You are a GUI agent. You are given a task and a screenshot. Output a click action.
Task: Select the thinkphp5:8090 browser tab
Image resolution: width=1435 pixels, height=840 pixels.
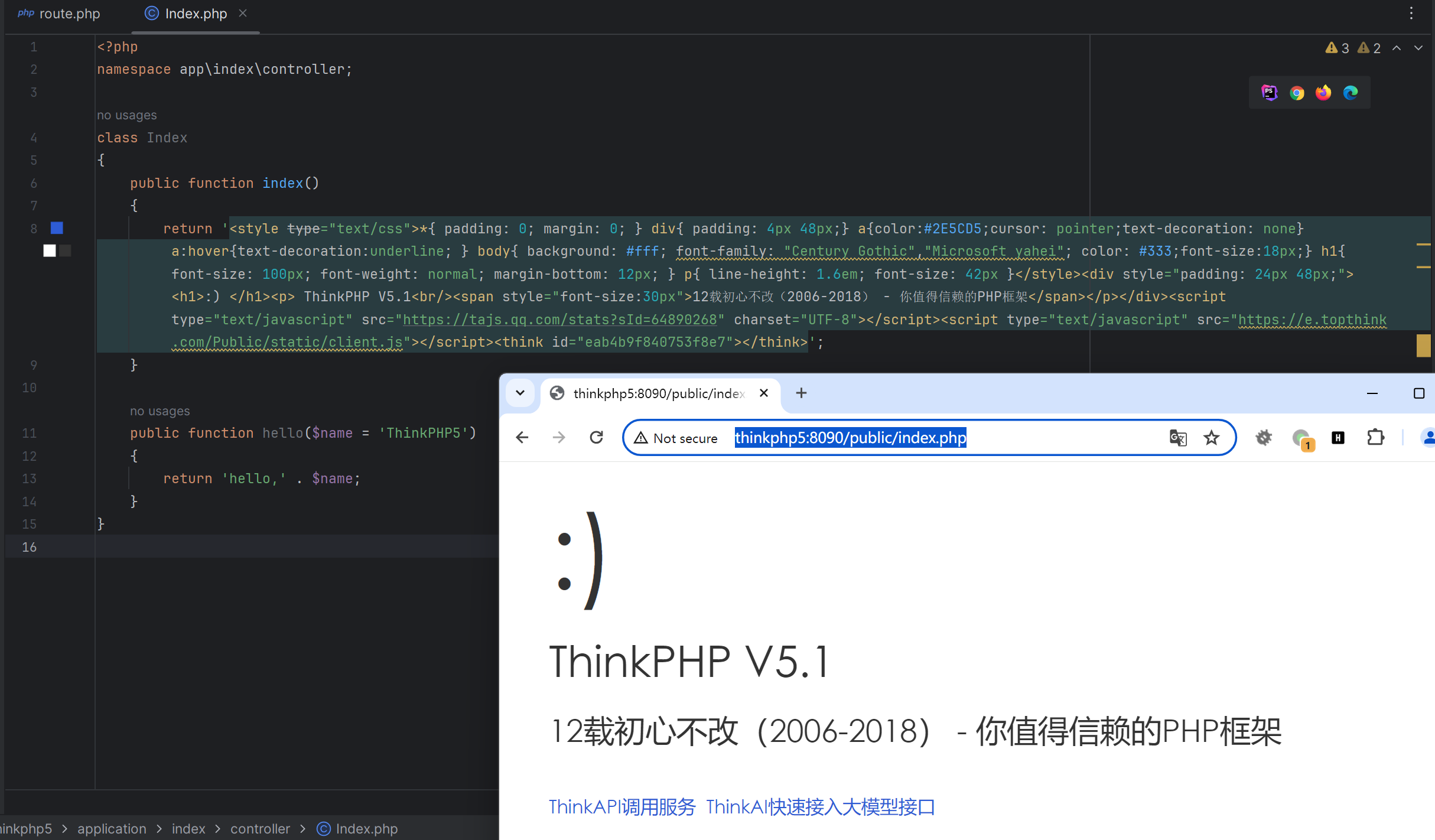[x=659, y=393]
